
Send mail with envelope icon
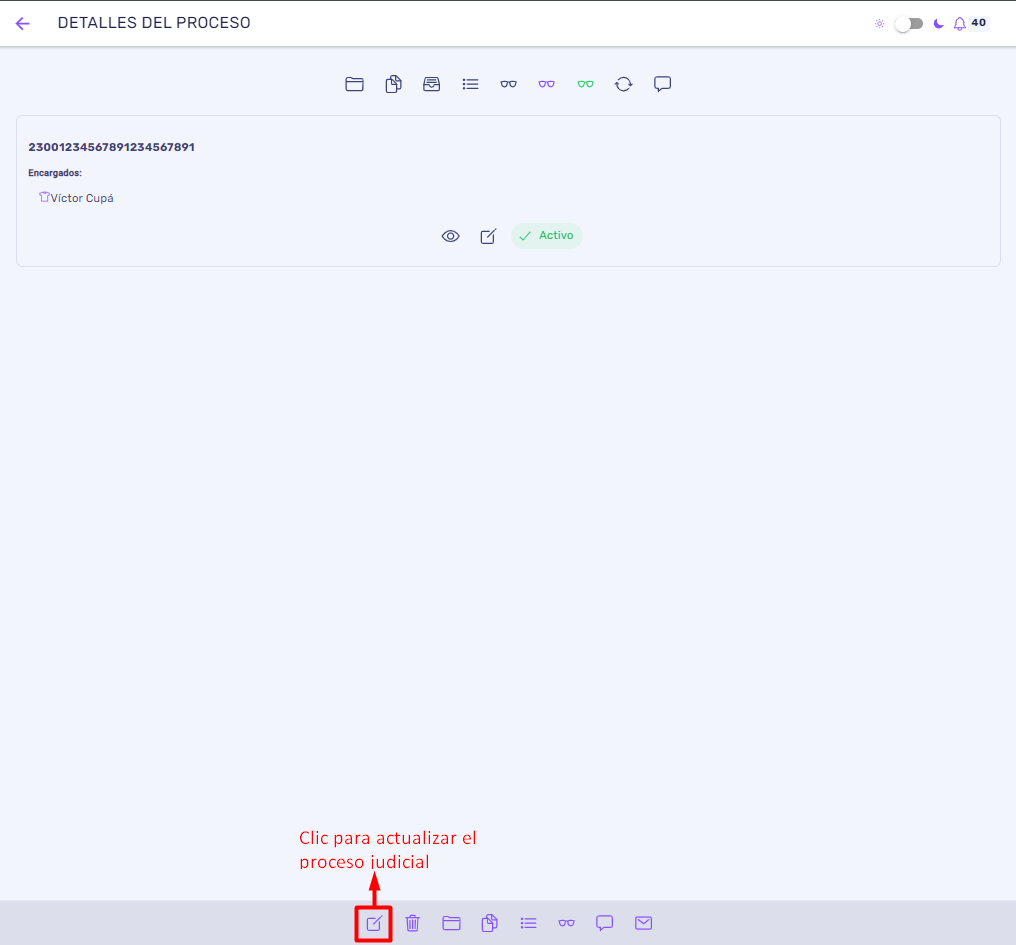(x=643, y=923)
